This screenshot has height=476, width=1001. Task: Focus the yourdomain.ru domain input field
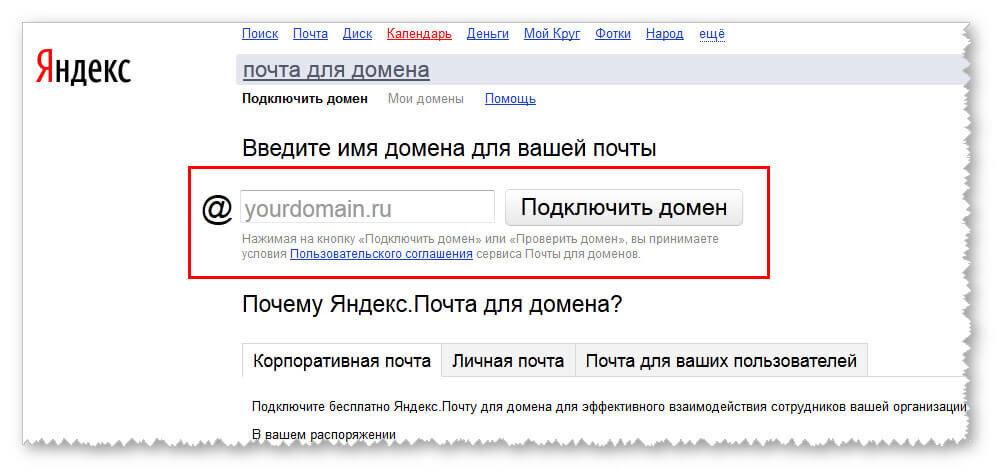click(x=367, y=207)
